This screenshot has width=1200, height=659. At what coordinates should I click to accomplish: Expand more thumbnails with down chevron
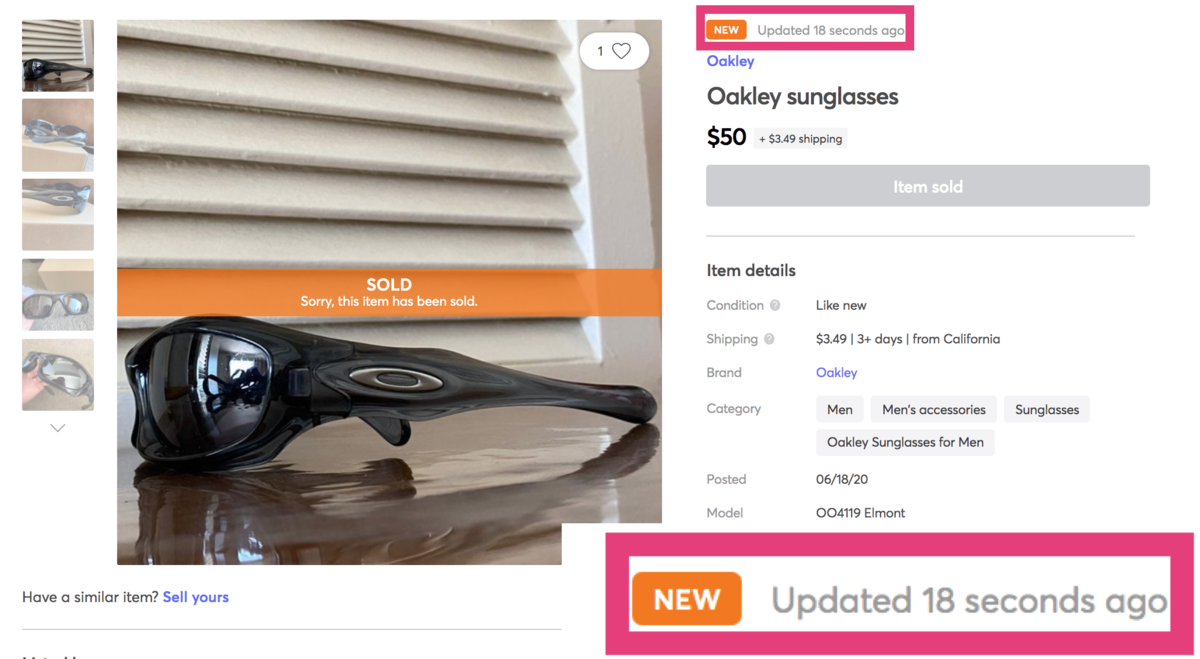tap(58, 428)
